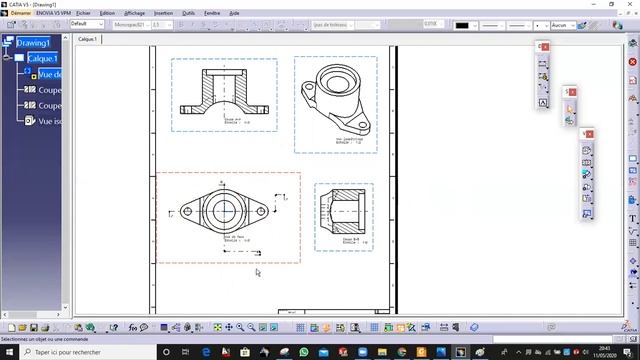Image resolution: width=640 pixels, height=360 pixels.
Task: Toggle Italic text formatting
Action: (x=192, y=25)
